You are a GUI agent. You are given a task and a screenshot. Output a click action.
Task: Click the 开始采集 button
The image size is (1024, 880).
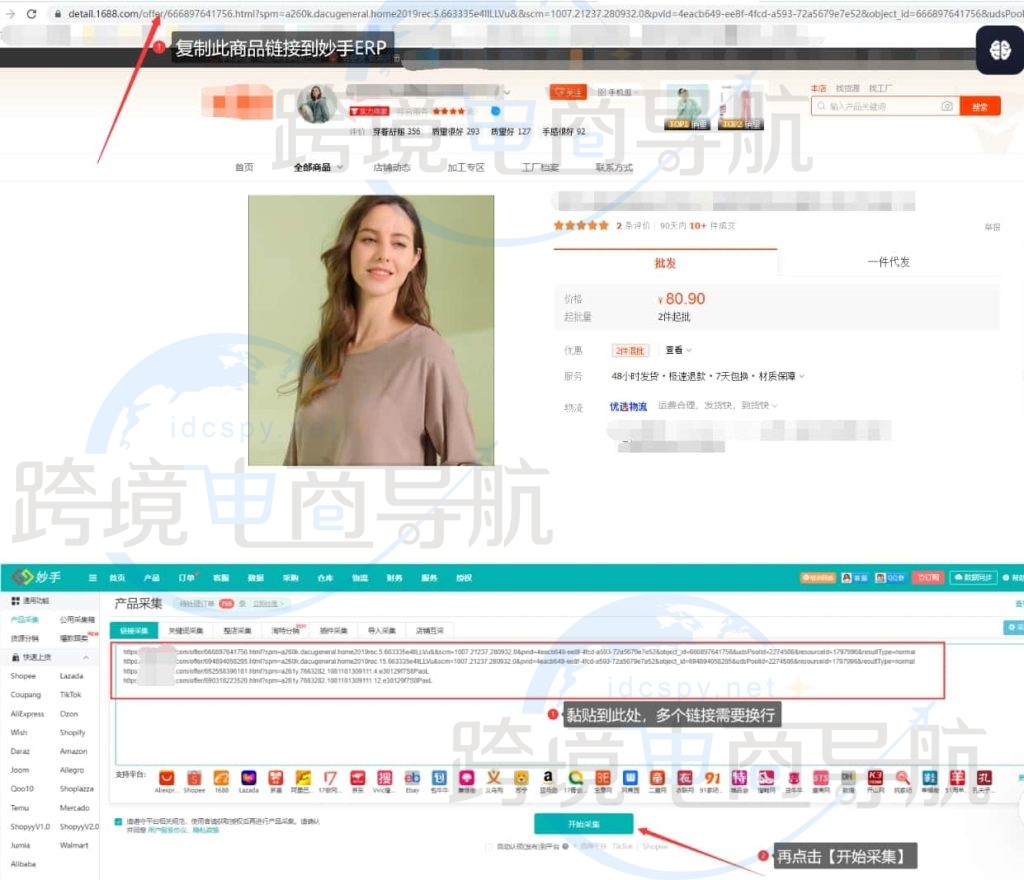point(583,824)
